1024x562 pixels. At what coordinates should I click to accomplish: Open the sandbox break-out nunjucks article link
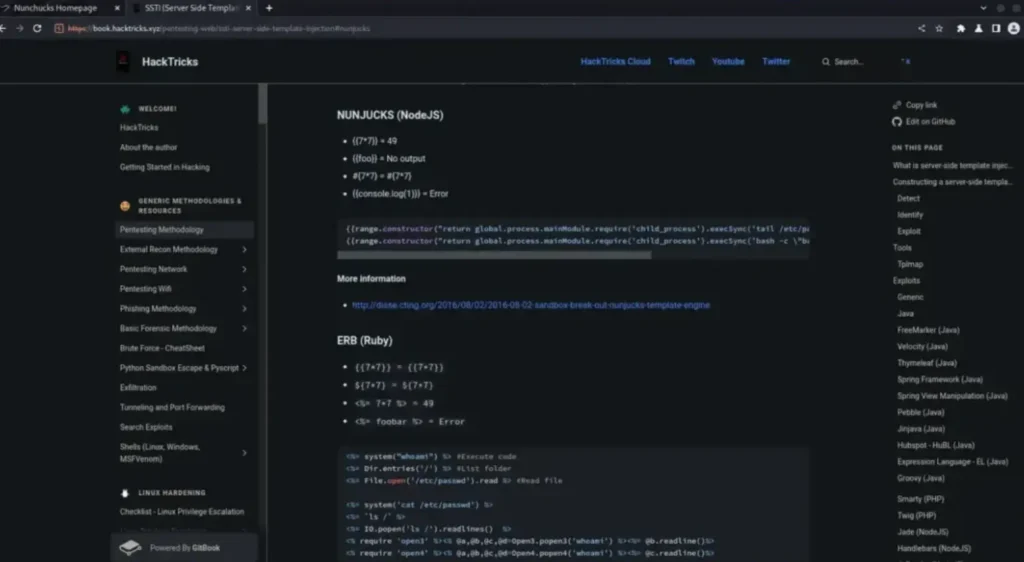click(x=530, y=305)
